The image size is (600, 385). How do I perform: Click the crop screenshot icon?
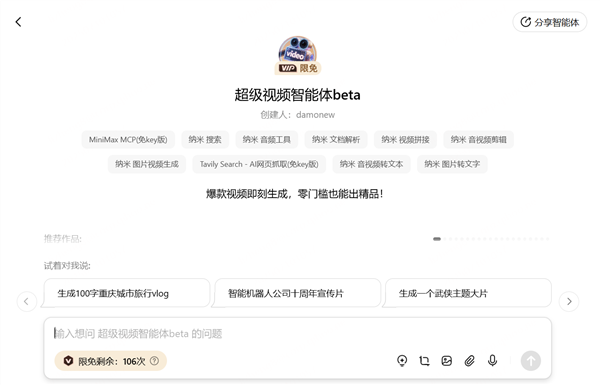[424, 361]
